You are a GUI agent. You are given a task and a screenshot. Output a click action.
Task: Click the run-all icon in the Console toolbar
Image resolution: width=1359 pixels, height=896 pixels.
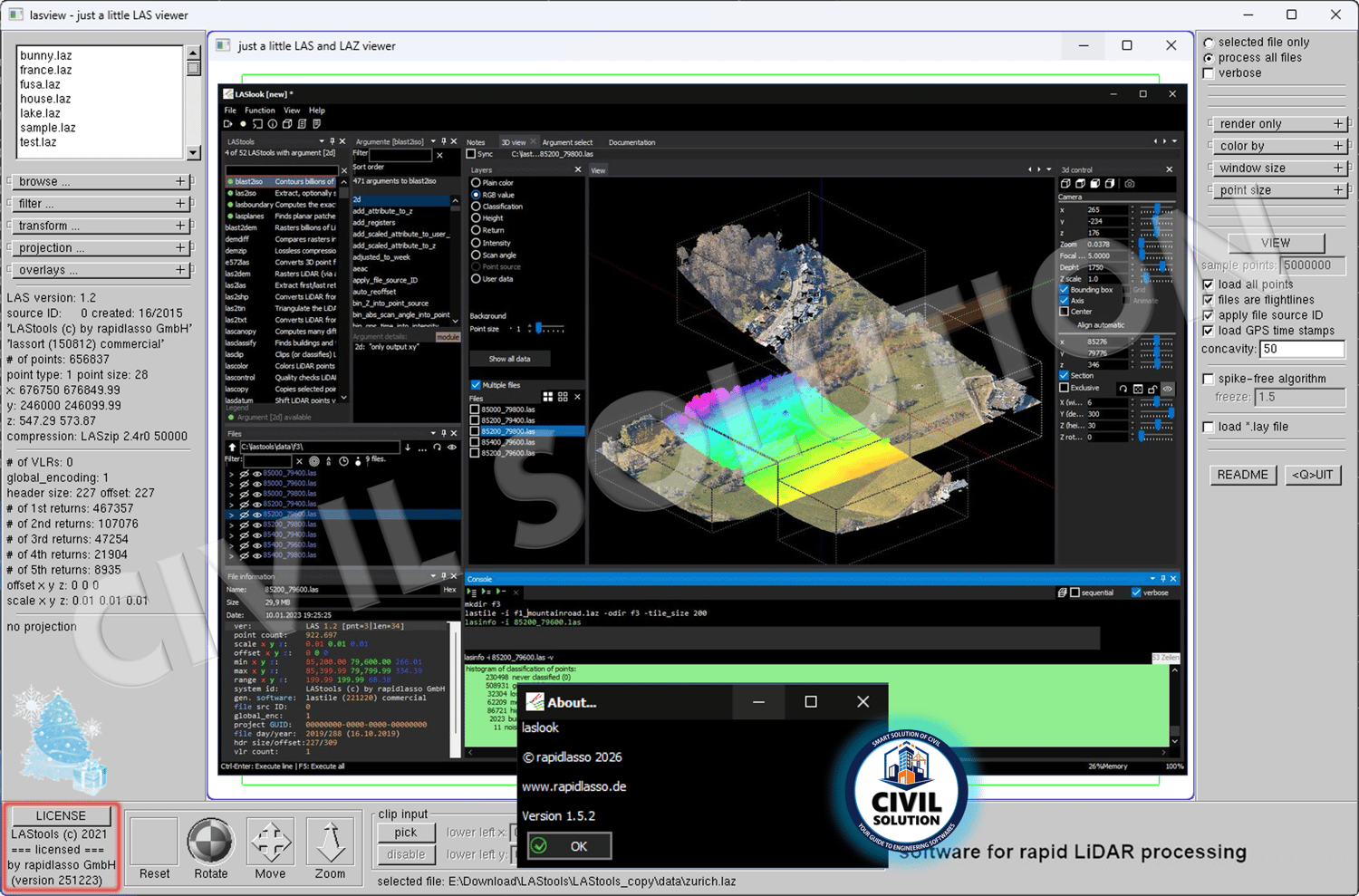(473, 592)
